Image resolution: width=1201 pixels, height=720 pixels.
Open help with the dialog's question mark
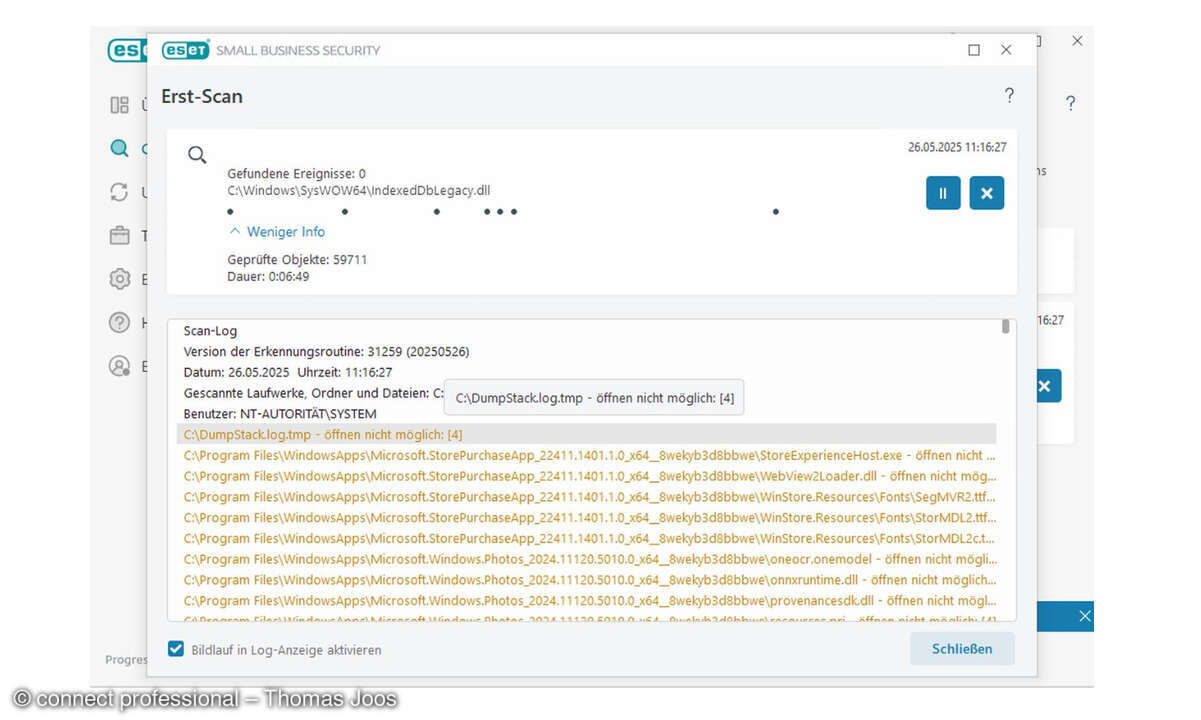1009,96
